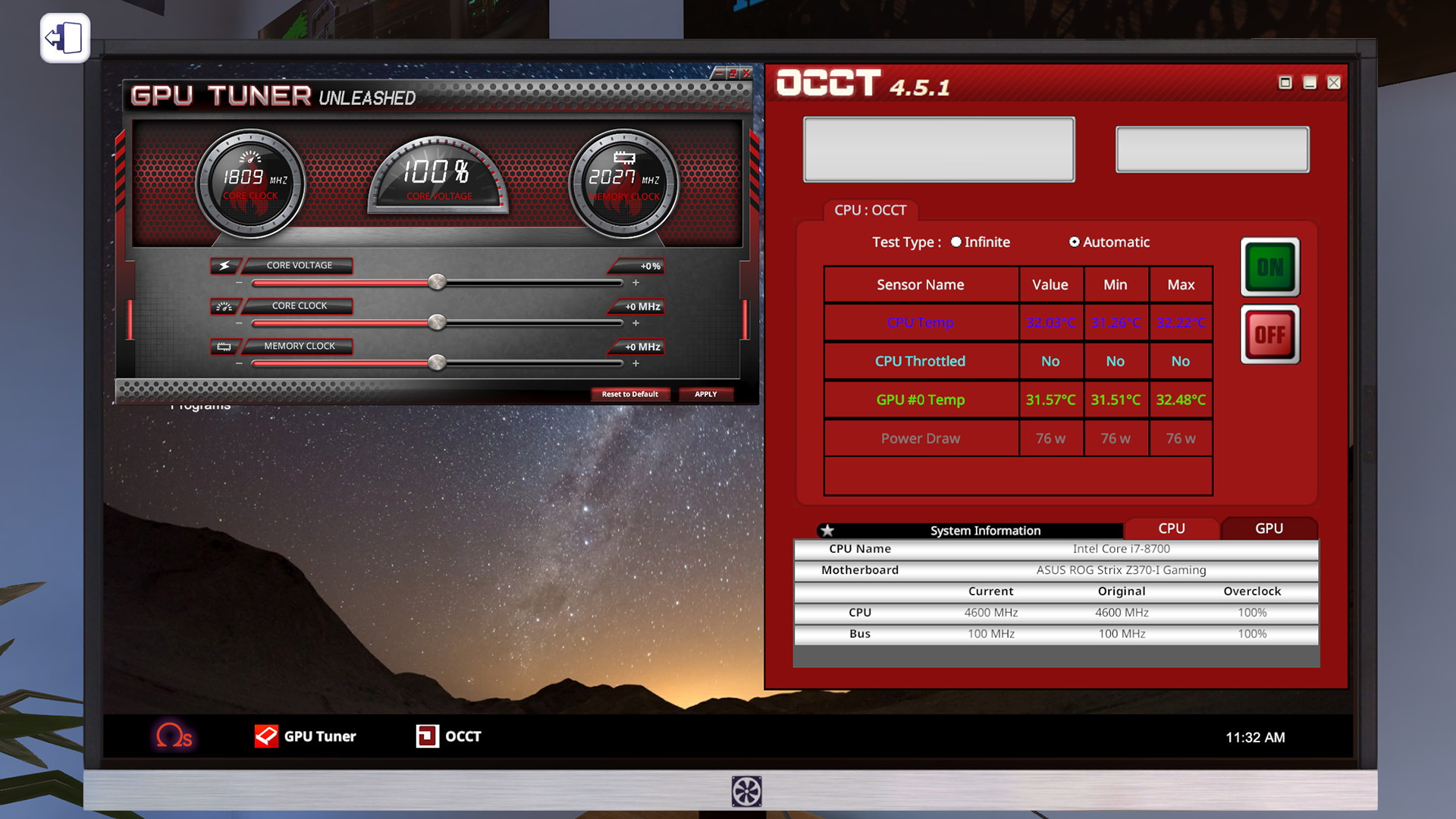The width and height of the screenshot is (1456, 819).
Task: Click the Core Clock gauge icon
Action: (249, 180)
